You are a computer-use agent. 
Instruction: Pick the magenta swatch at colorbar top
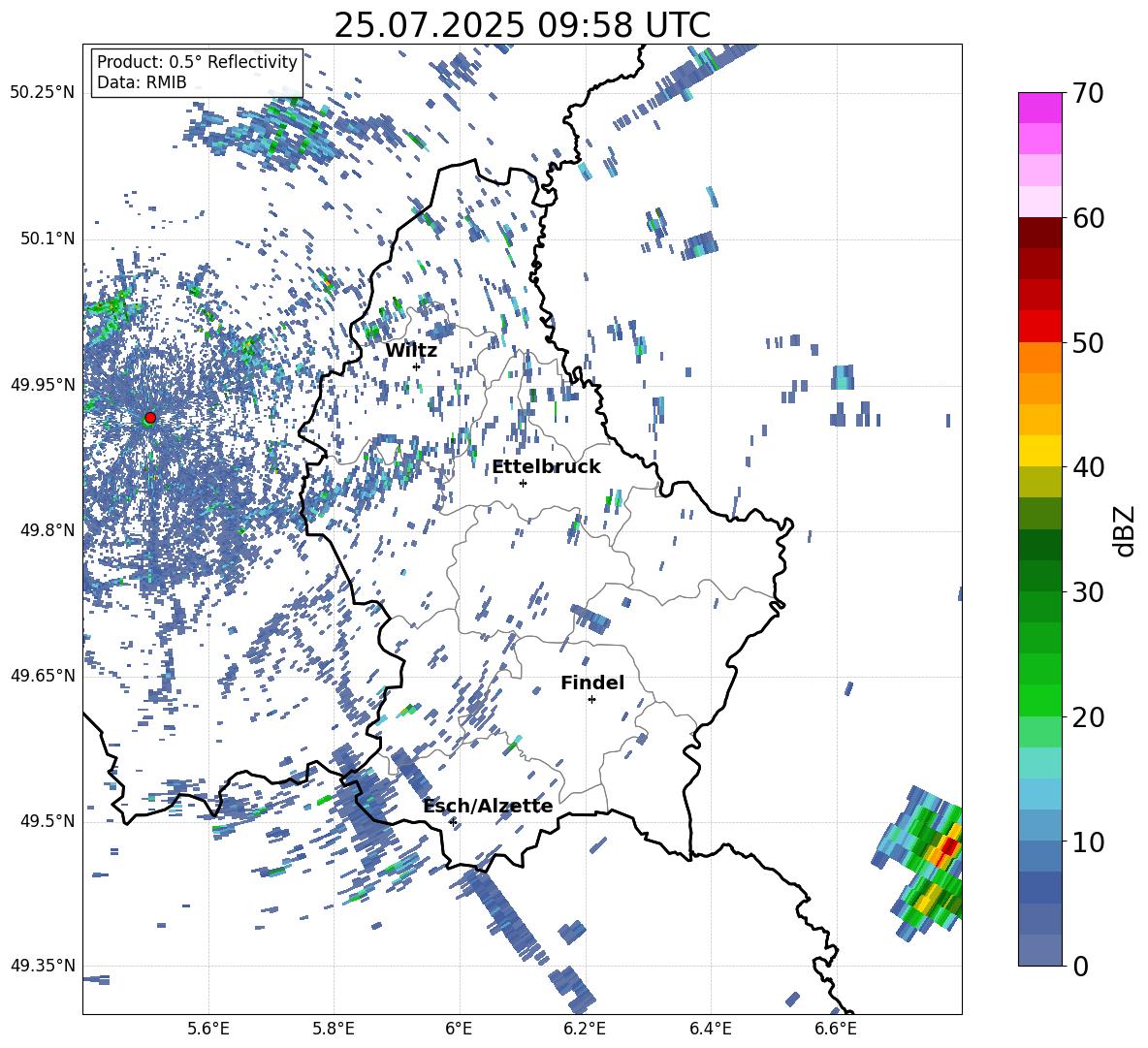[x=1039, y=108]
